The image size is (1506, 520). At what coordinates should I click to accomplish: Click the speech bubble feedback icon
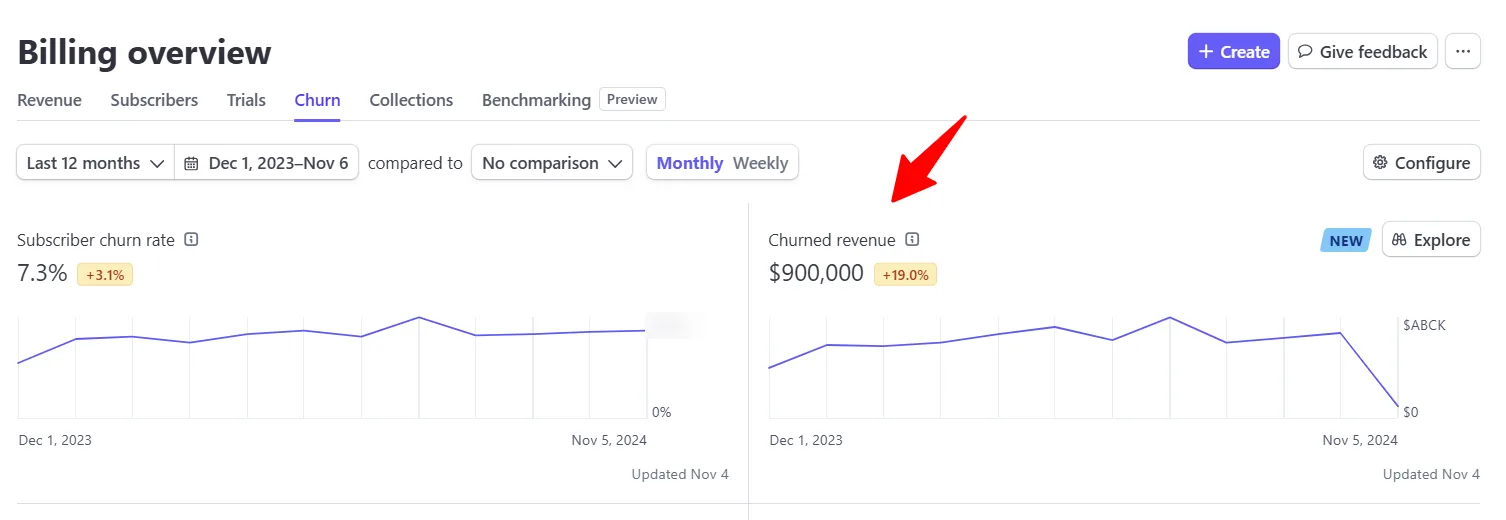[1305, 52]
